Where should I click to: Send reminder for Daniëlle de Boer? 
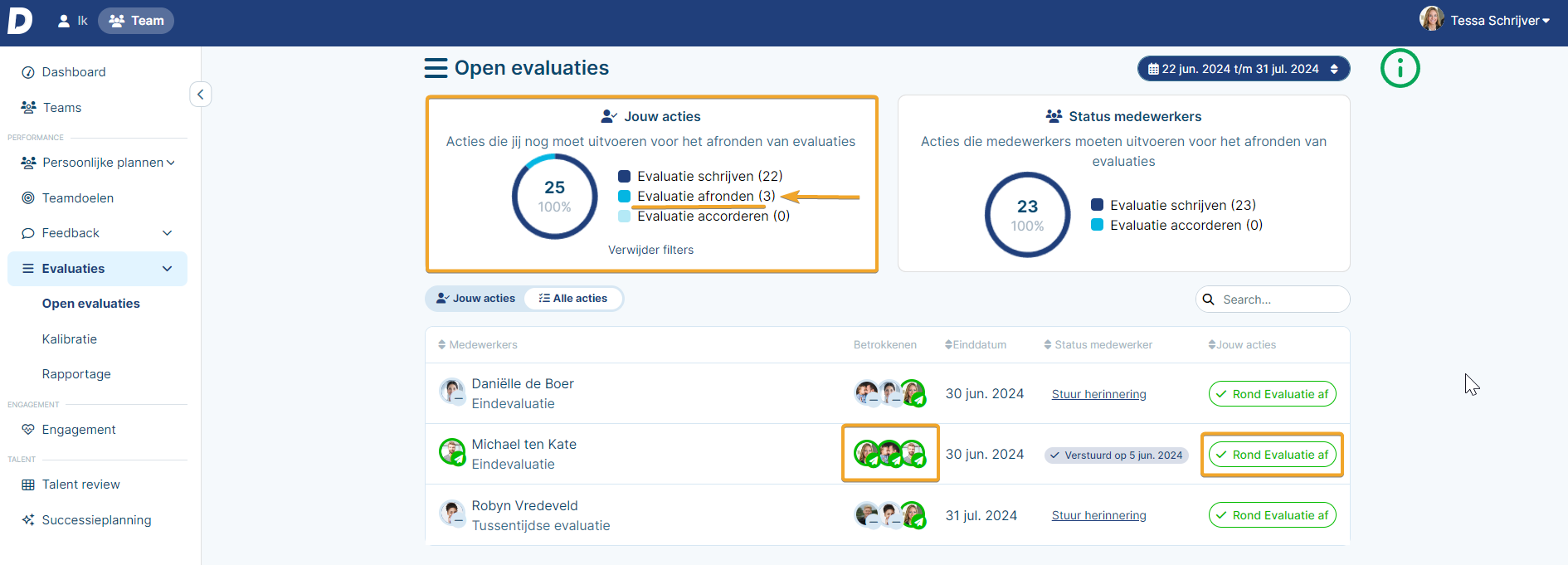click(x=1098, y=394)
